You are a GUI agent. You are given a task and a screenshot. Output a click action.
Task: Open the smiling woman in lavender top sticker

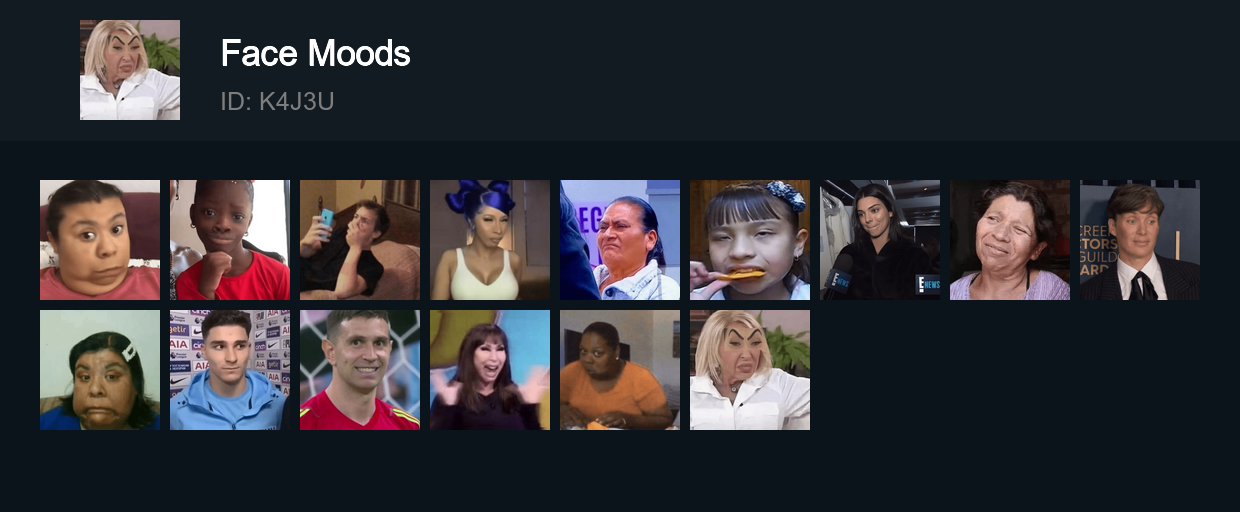(x=1010, y=240)
